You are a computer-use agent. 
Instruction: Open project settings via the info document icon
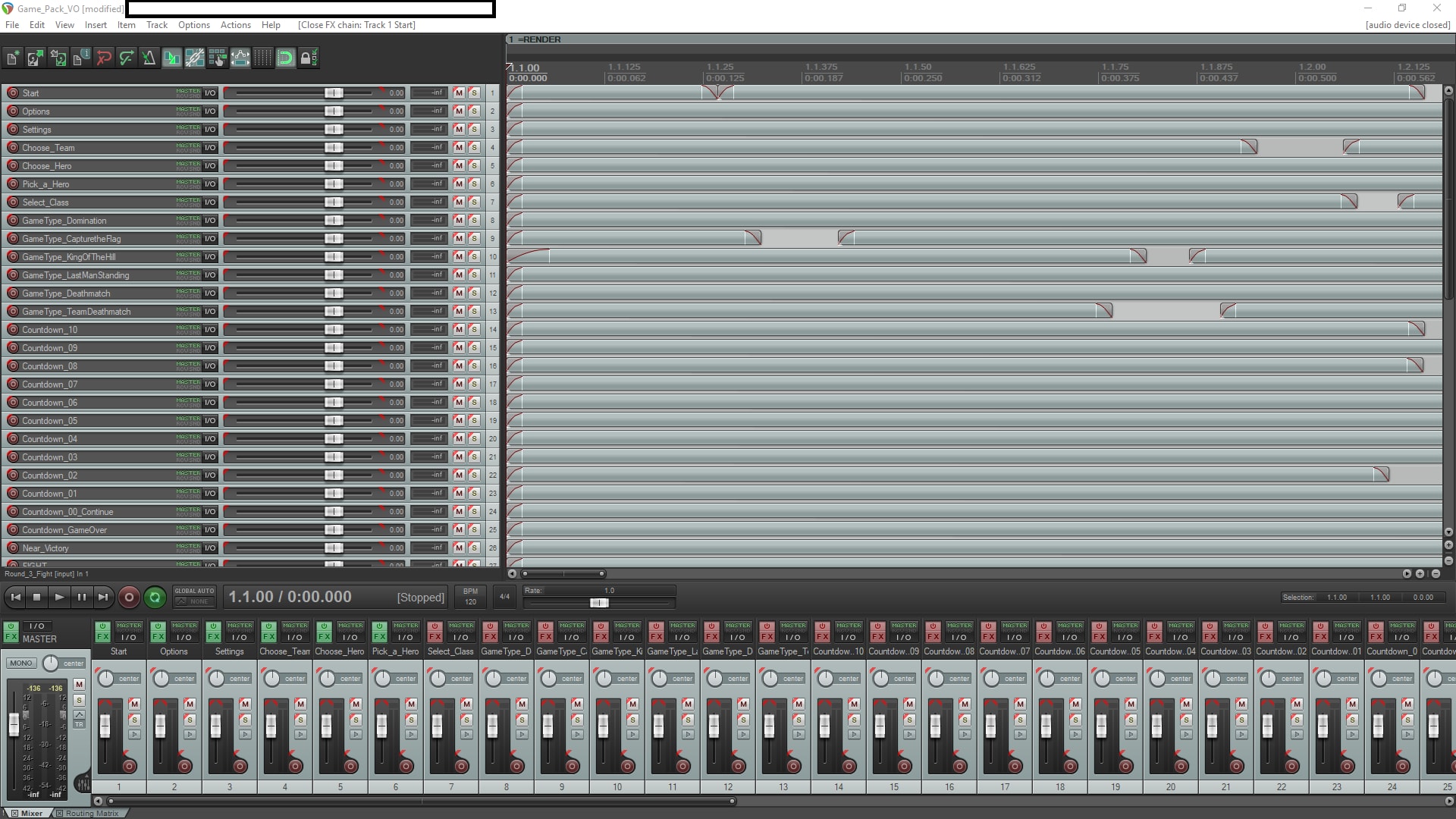click(x=80, y=58)
